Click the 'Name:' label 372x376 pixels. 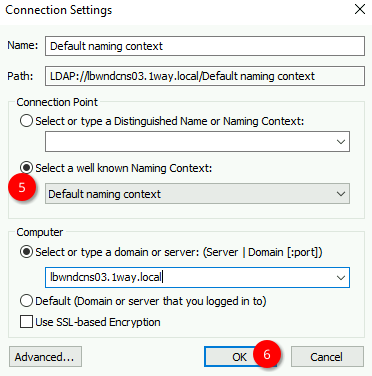pyautogui.click(x=23, y=45)
